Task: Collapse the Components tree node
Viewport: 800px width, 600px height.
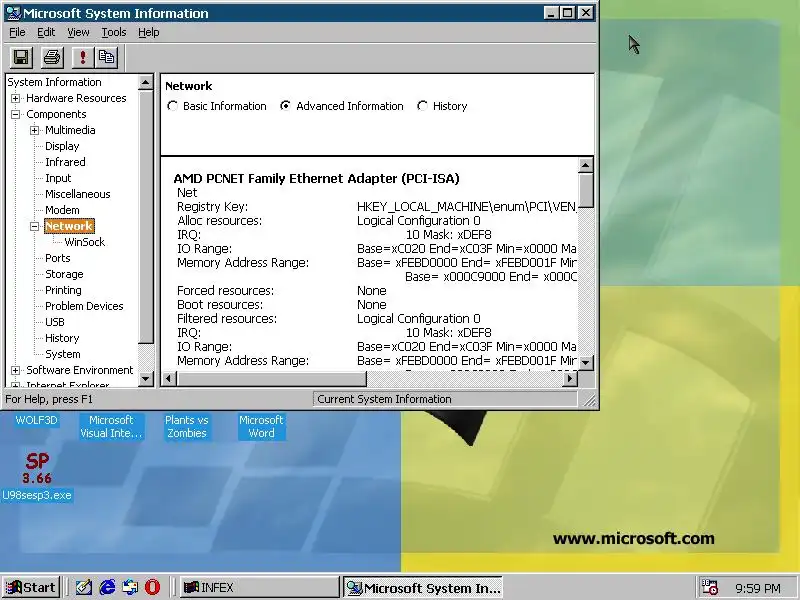Action: [x=15, y=114]
